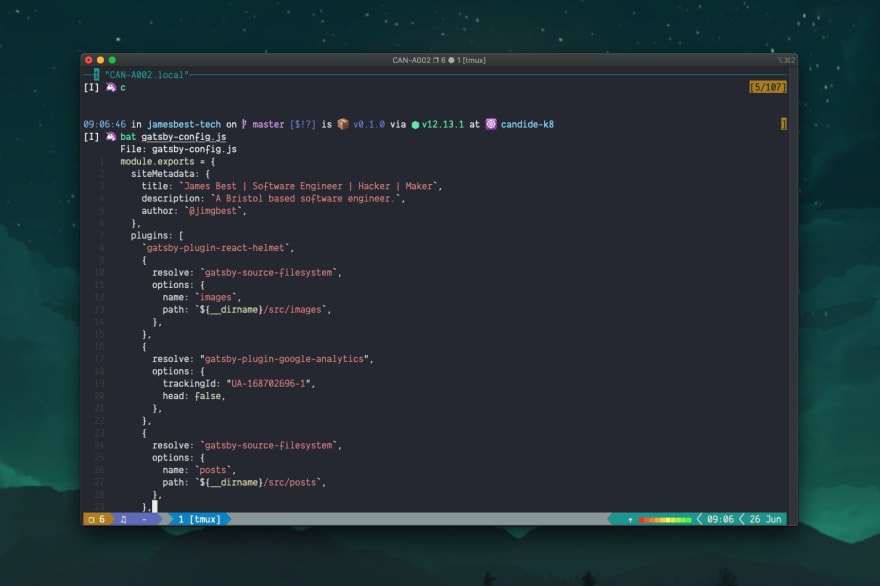This screenshot has height=586, width=880.
Task: Click the package version "v0.1.0"
Action: pyautogui.click(x=369, y=124)
